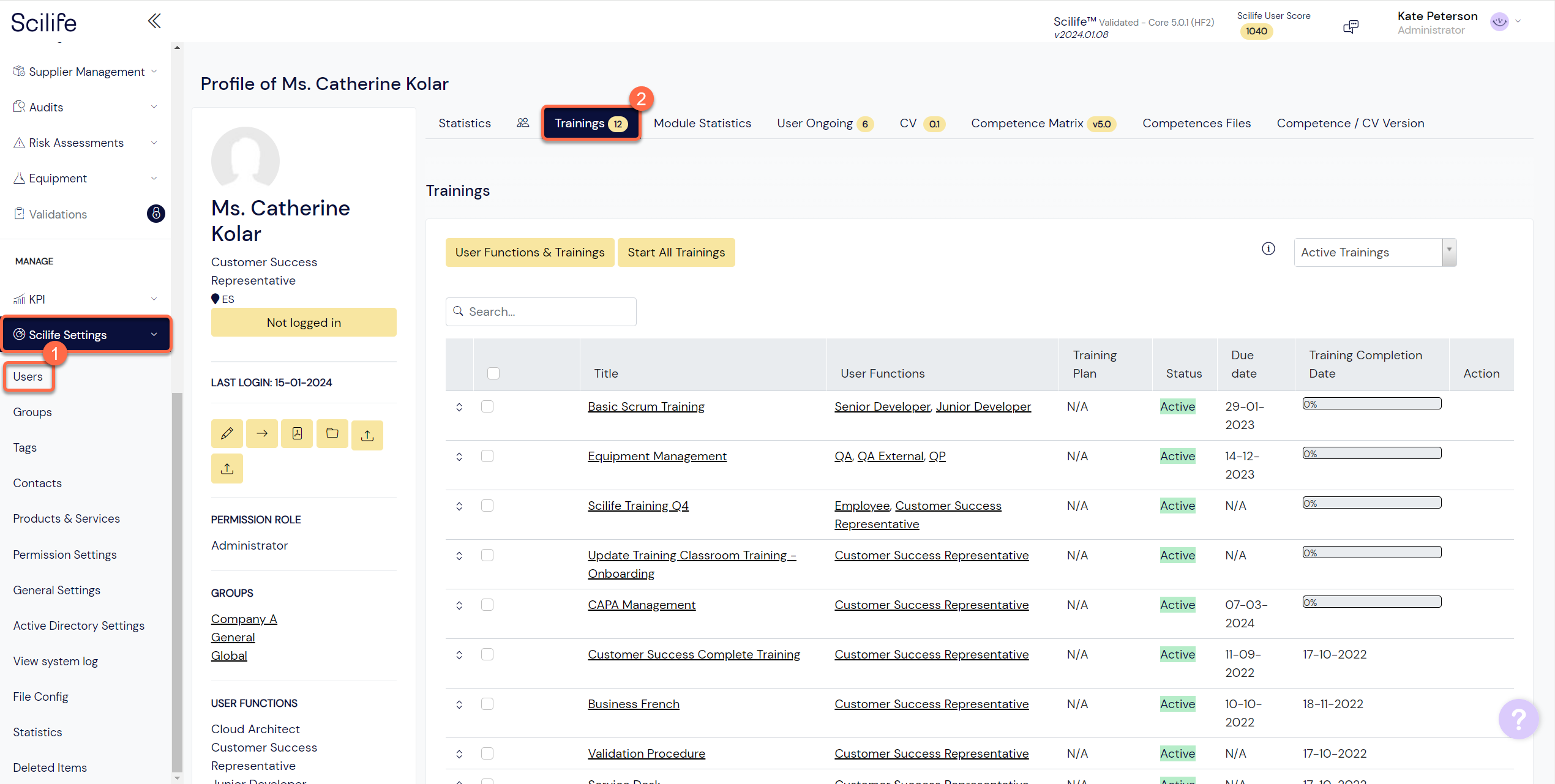The image size is (1555, 784).
Task: Open the Active Trainings filter dropdown
Action: (1375, 252)
